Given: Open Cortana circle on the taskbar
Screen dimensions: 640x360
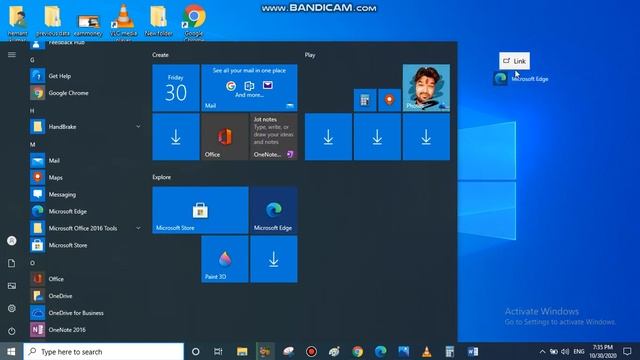Looking at the screenshot, I should coord(196,351).
